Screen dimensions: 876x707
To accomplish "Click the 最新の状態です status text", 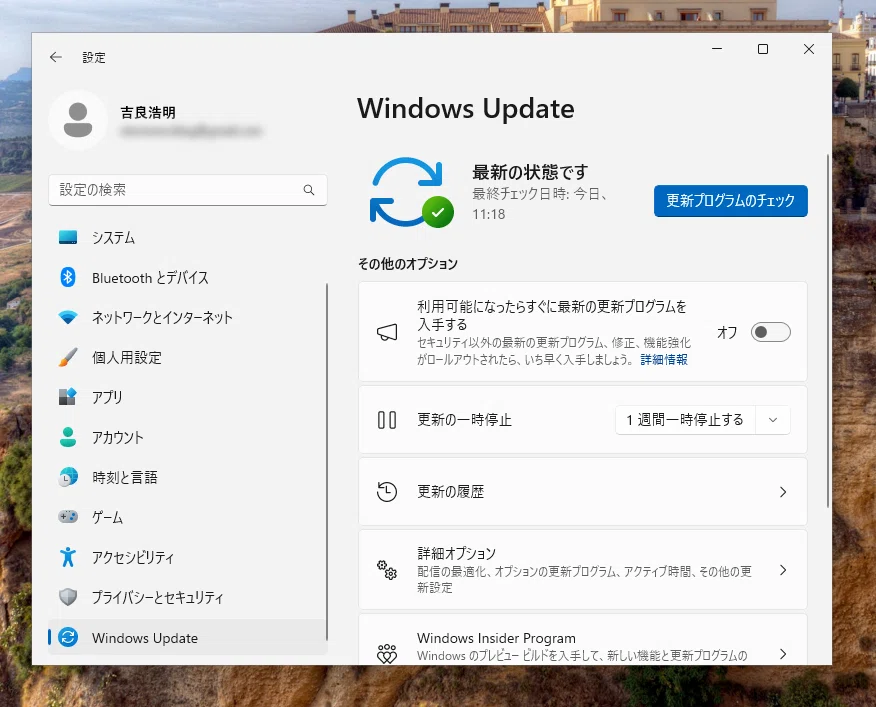I will tap(530, 172).
